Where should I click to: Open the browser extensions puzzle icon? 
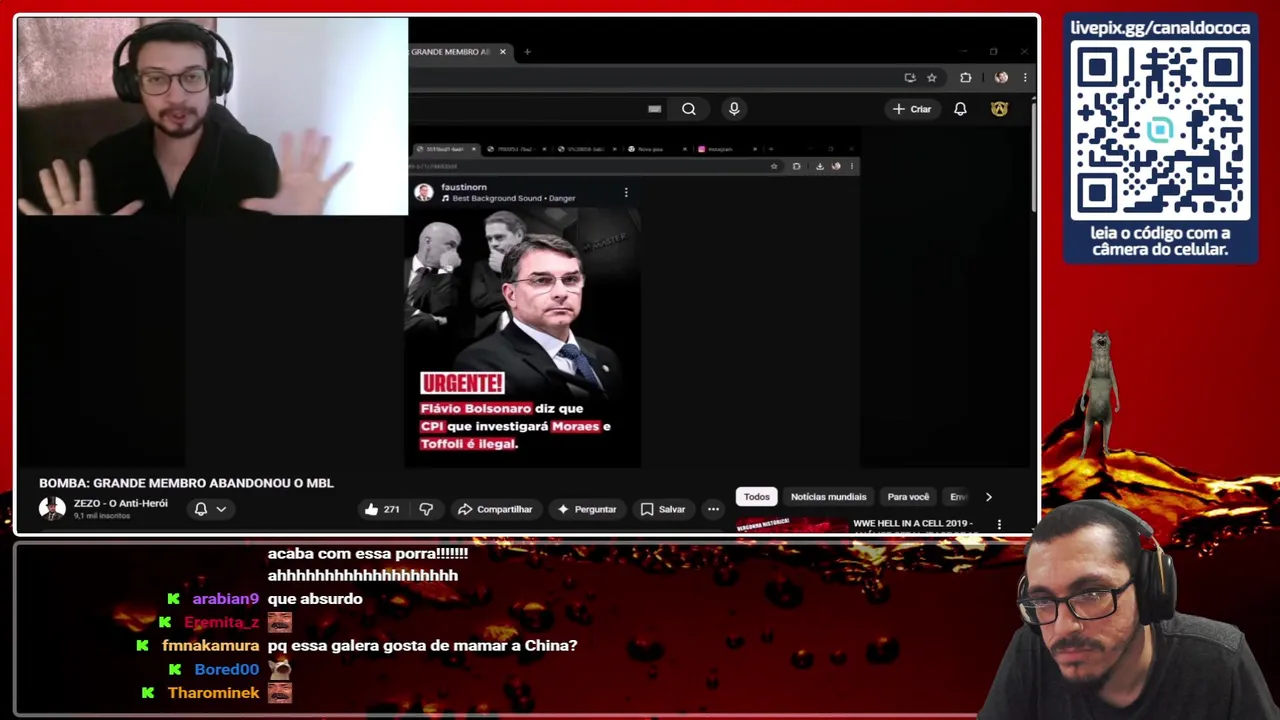966,78
